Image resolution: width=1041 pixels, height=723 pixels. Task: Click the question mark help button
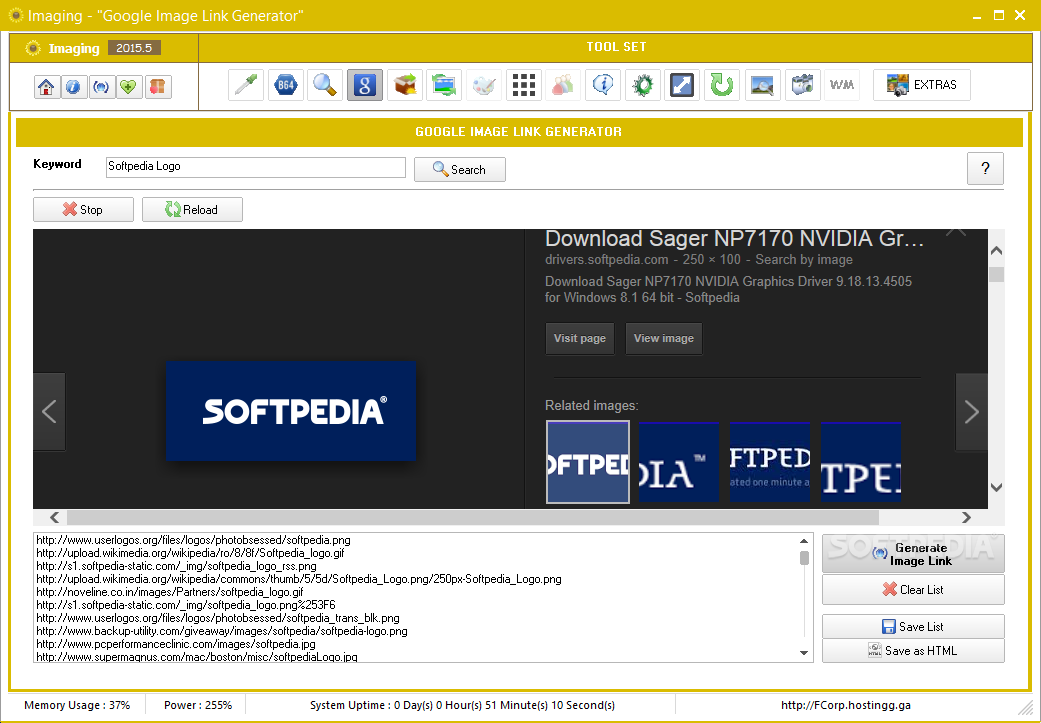point(985,169)
